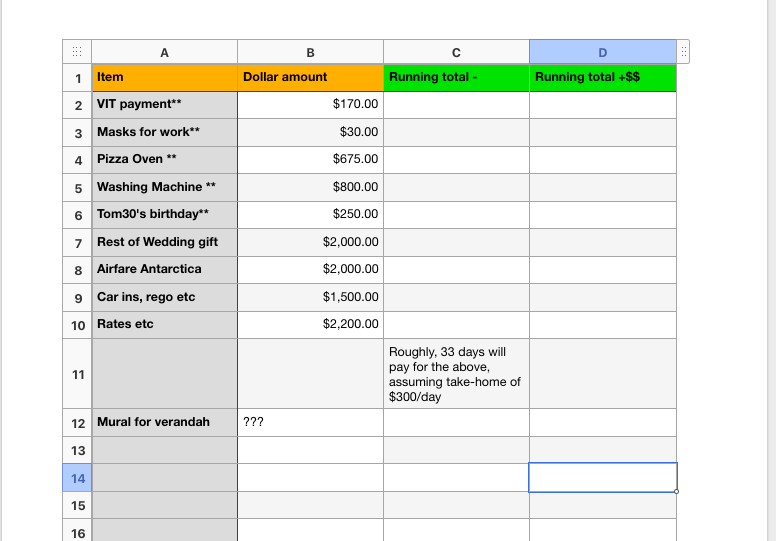The height and width of the screenshot is (541, 776).
Task: Select column C header
Action: point(456,52)
